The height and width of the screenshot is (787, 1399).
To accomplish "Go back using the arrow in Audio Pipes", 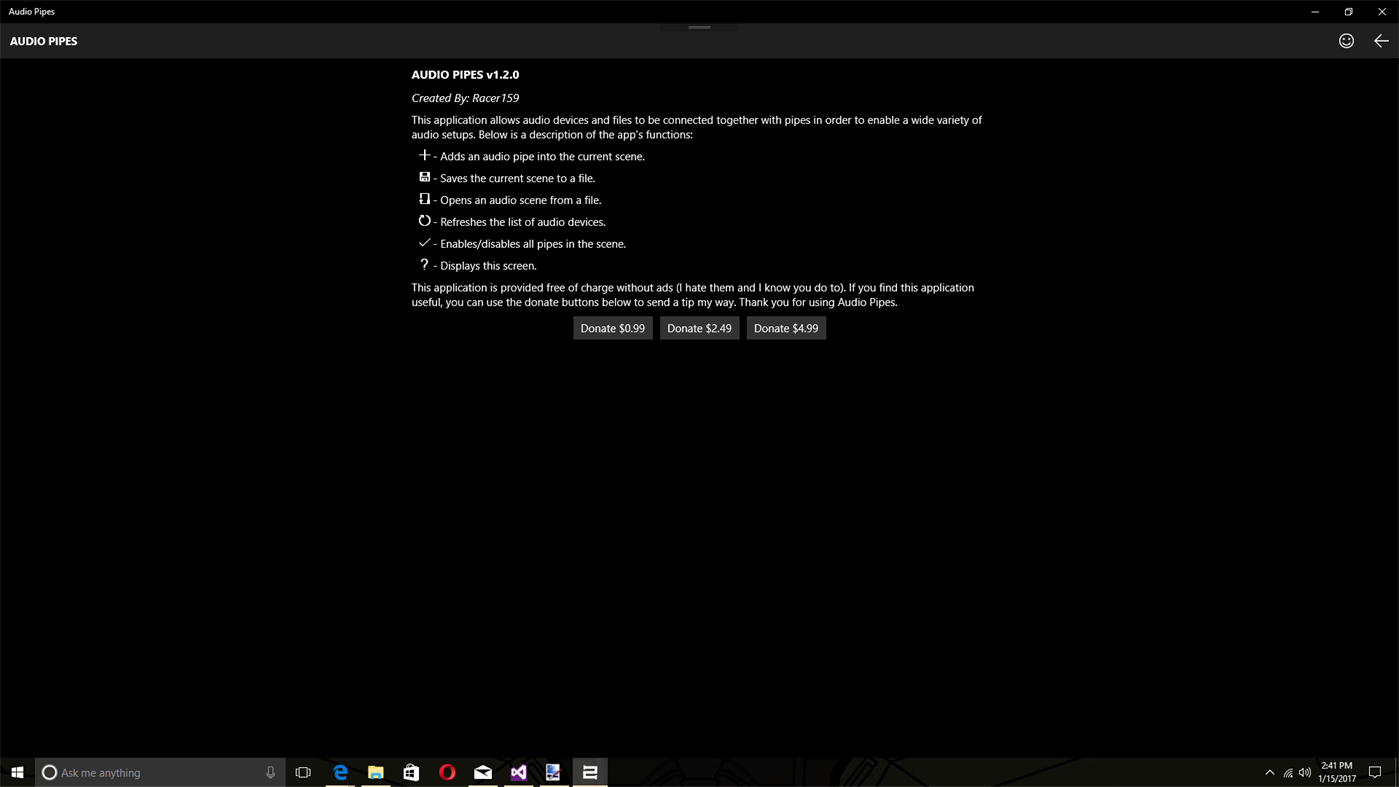I will 1381,40.
